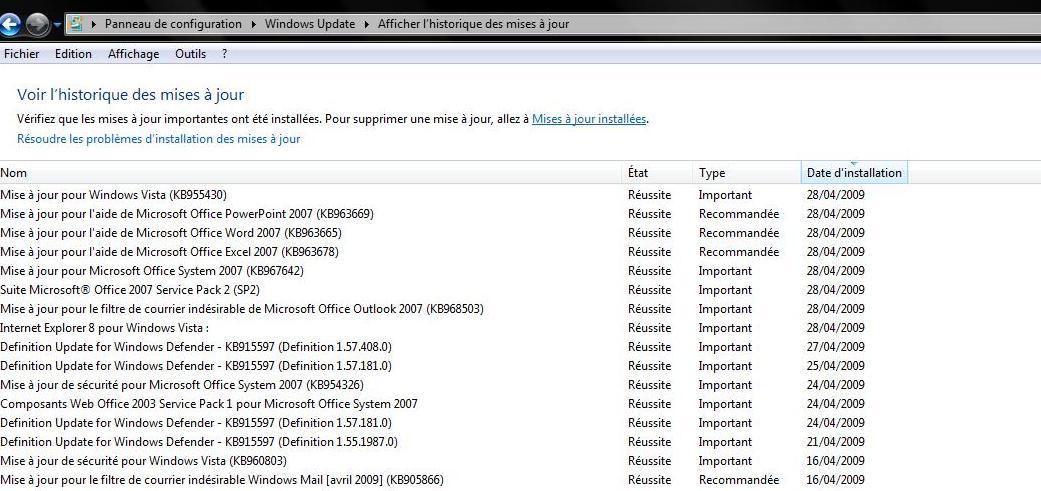
Task: Expand breadcrumb arrow before Afficher l'historique
Action: [367, 24]
